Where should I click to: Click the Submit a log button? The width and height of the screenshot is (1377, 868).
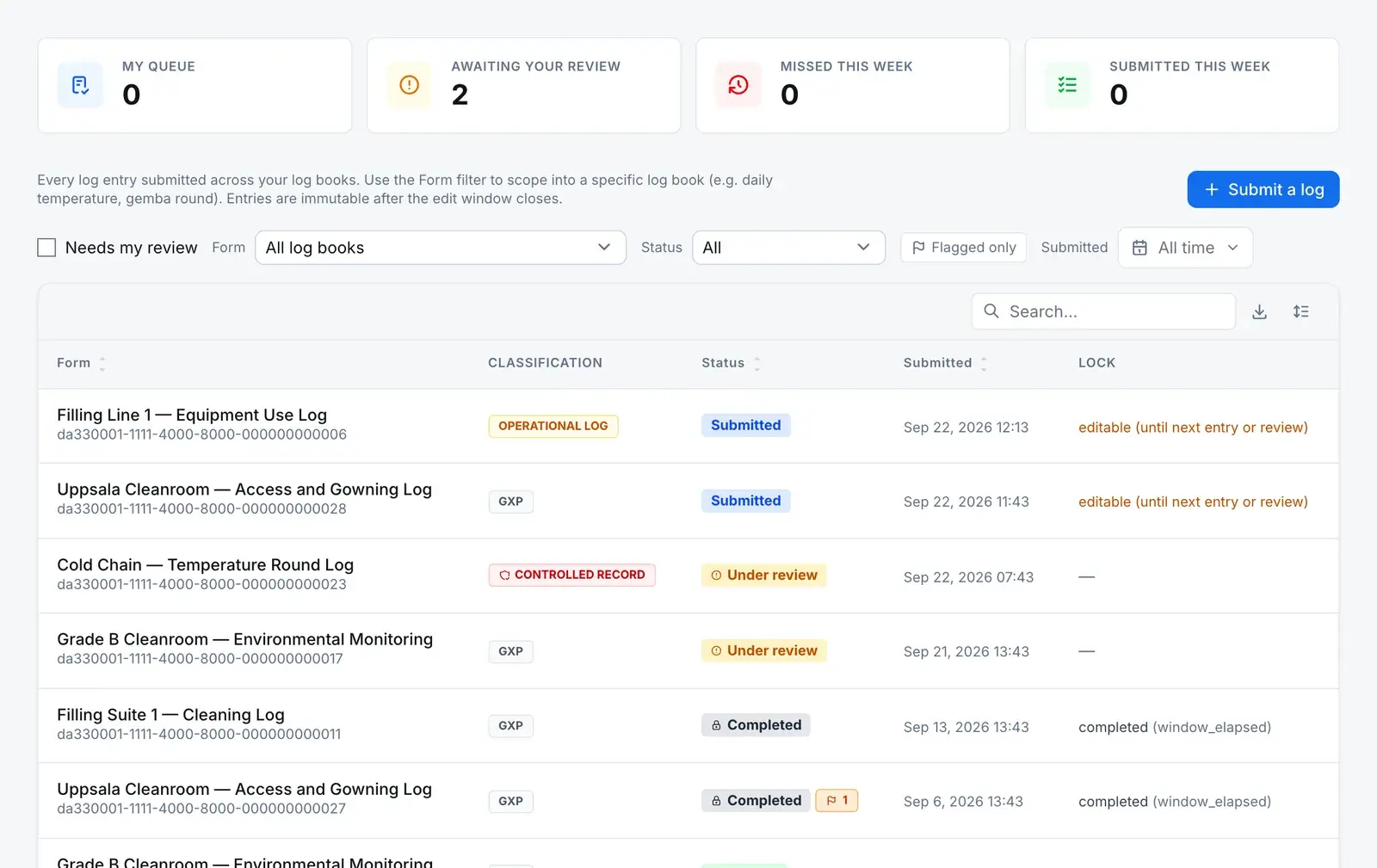click(x=1263, y=189)
